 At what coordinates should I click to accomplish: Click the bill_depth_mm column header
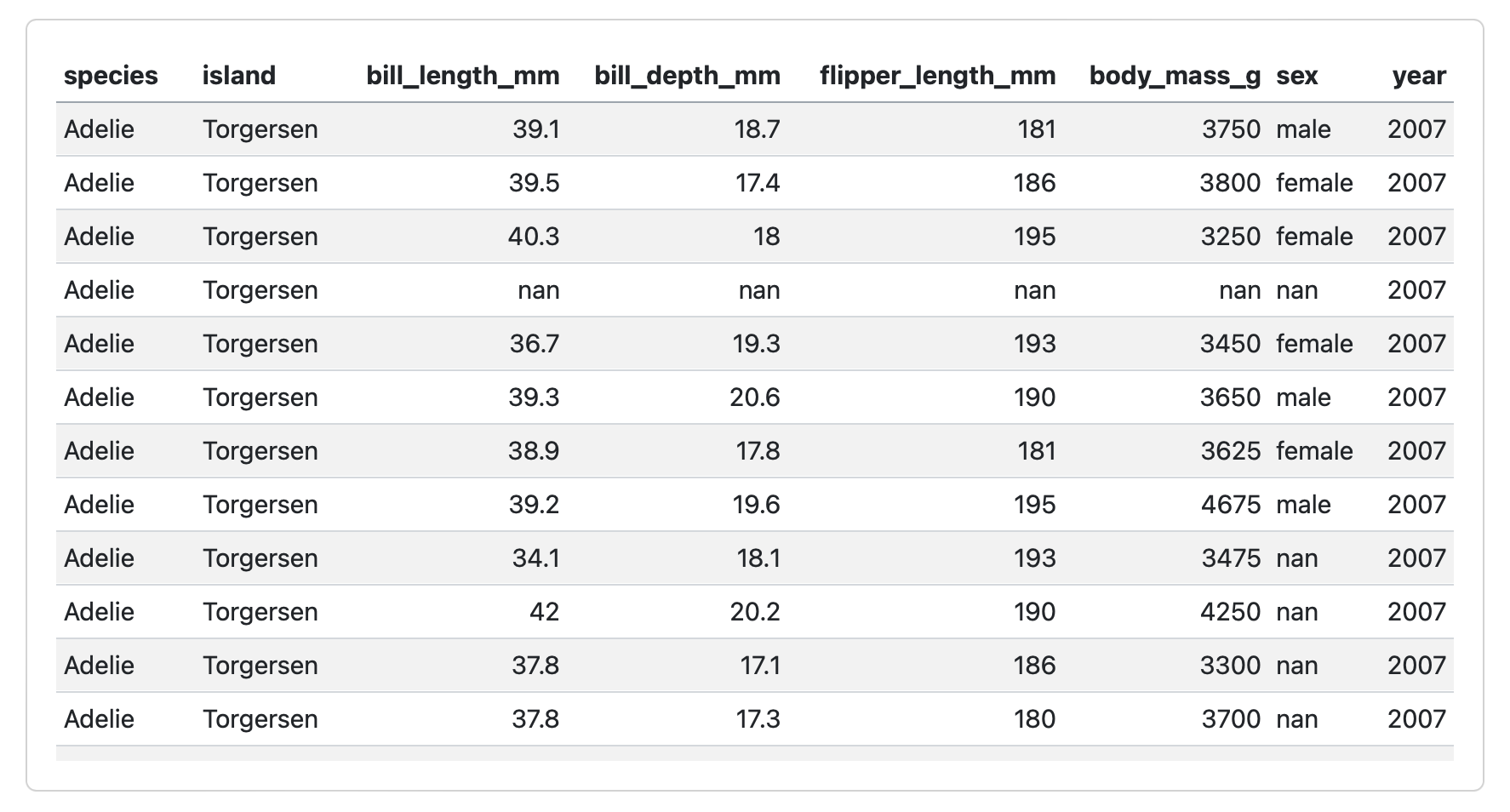click(x=687, y=76)
